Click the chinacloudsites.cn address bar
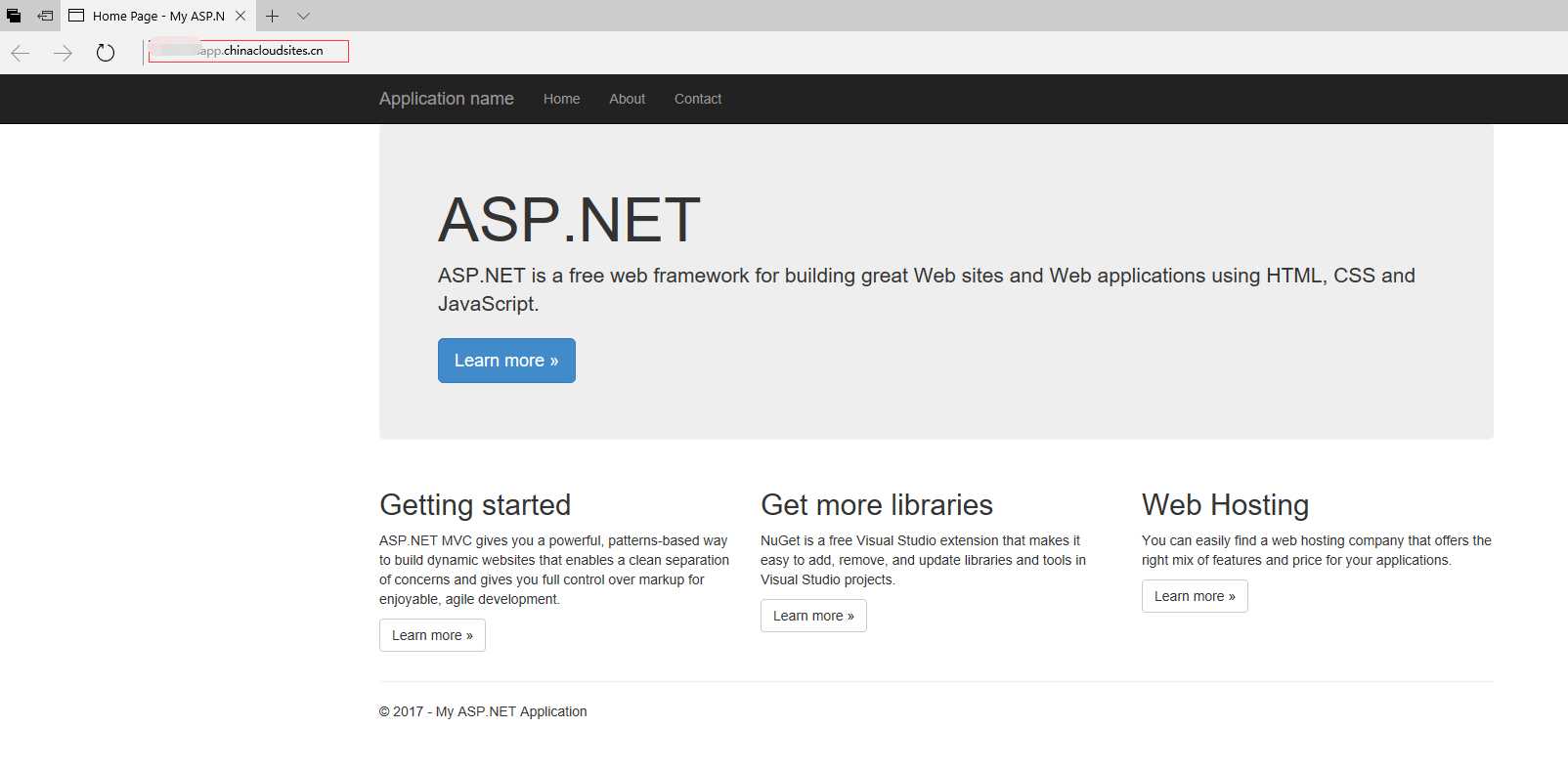Image resolution: width=1568 pixels, height=771 pixels. pyautogui.click(x=248, y=51)
